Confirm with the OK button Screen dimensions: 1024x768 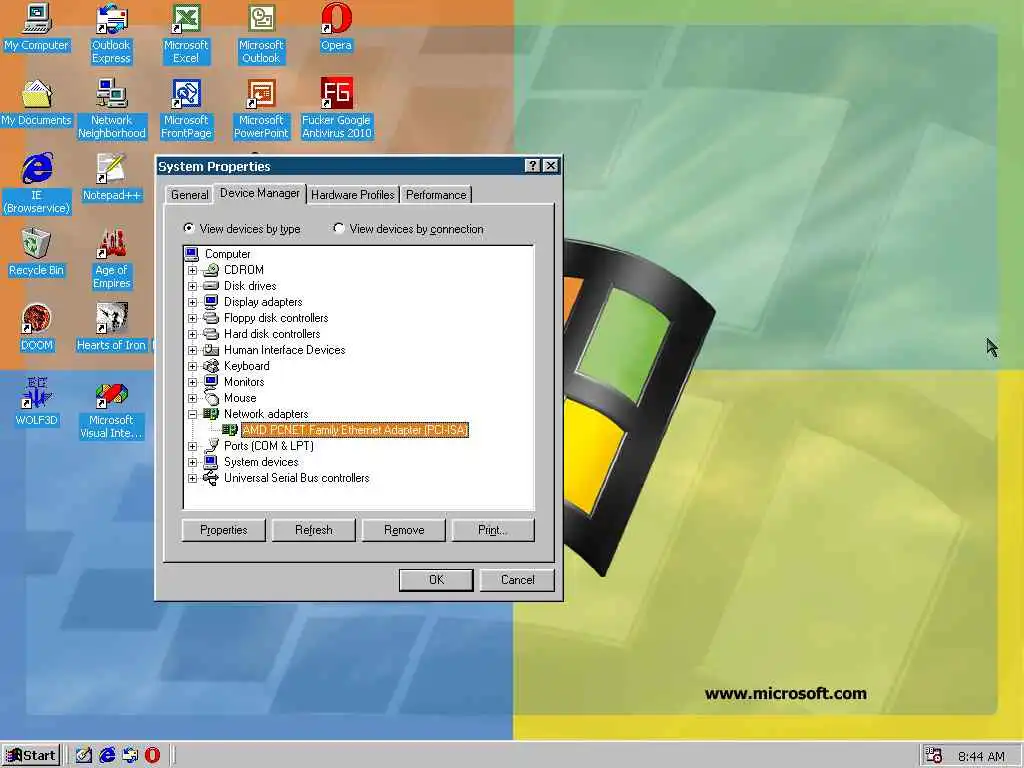tap(436, 579)
